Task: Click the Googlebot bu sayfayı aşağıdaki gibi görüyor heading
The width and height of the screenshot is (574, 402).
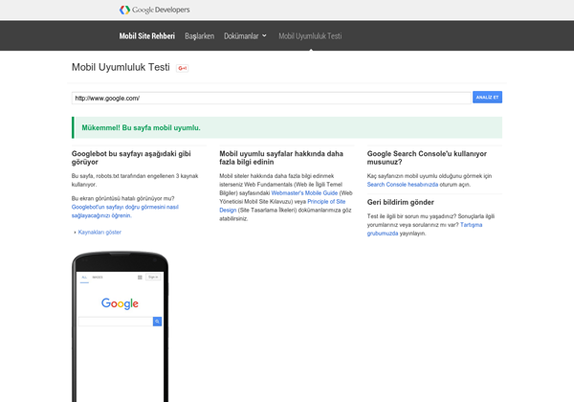Action: tap(131, 158)
